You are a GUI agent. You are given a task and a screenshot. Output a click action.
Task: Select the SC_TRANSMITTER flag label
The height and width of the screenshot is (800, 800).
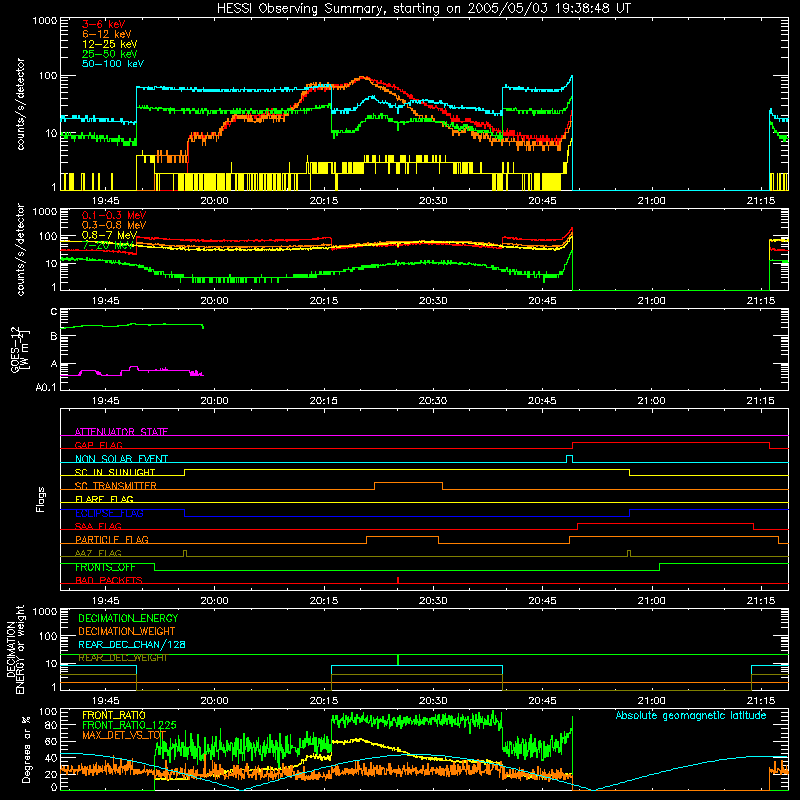[116, 486]
